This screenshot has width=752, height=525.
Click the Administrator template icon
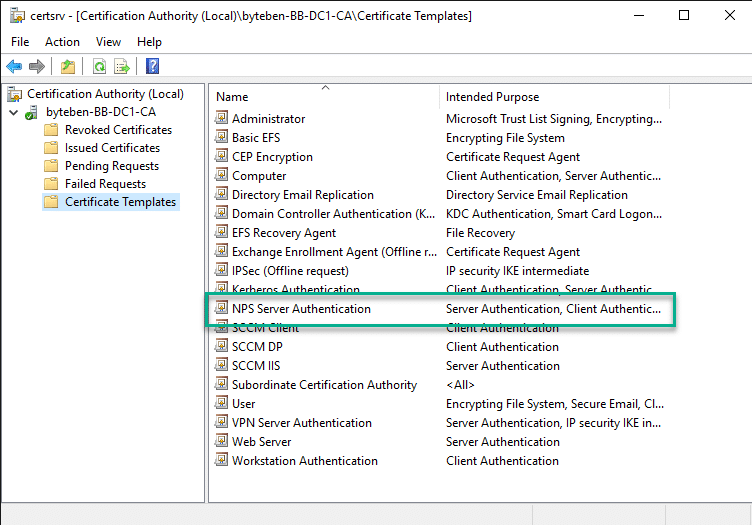(x=221, y=117)
